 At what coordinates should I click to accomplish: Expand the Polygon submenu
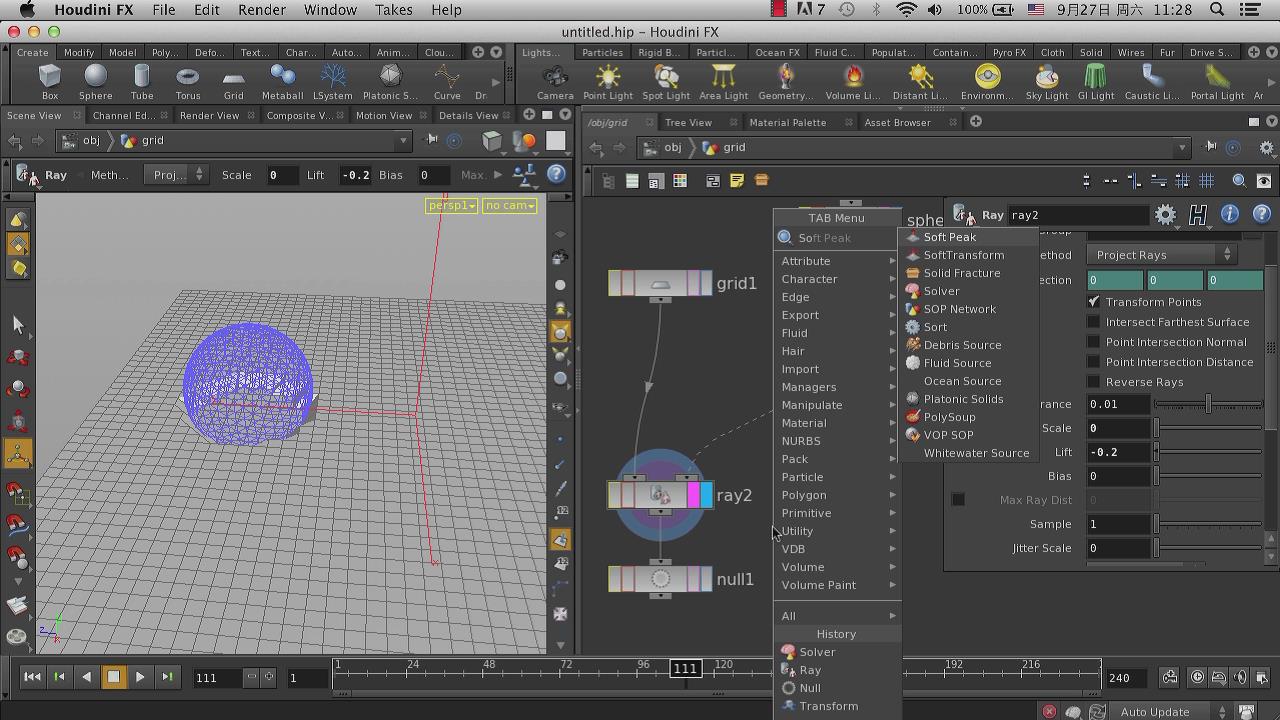point(838,495)
